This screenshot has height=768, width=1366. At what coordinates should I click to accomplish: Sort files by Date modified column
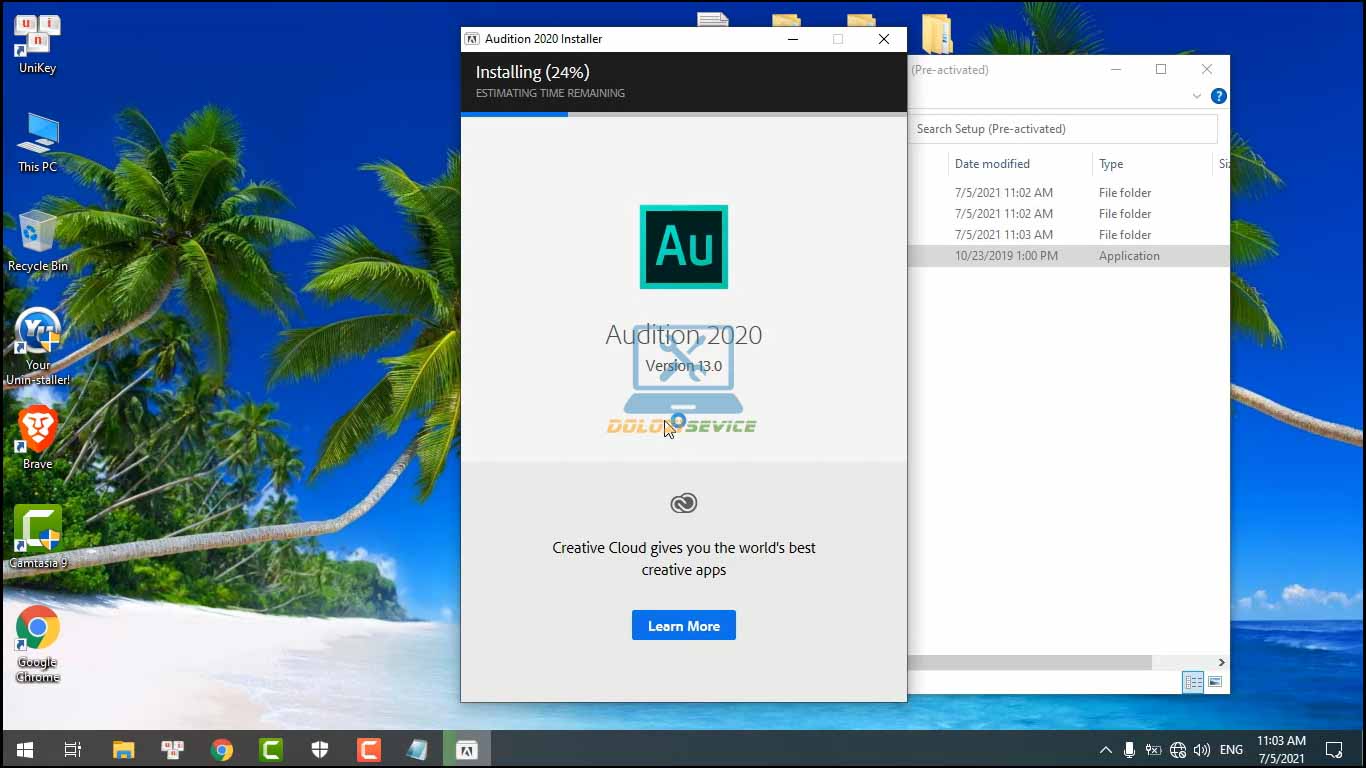(x=992, y=164)
